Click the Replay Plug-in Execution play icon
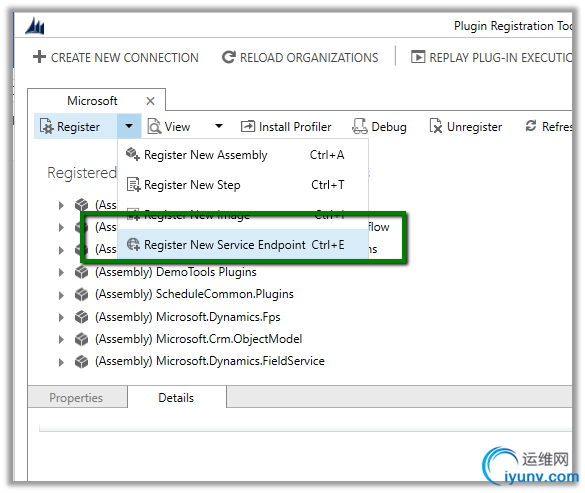The width and height of the screenshot is (585, 493). pyautogui.click(x=418, y=57)
